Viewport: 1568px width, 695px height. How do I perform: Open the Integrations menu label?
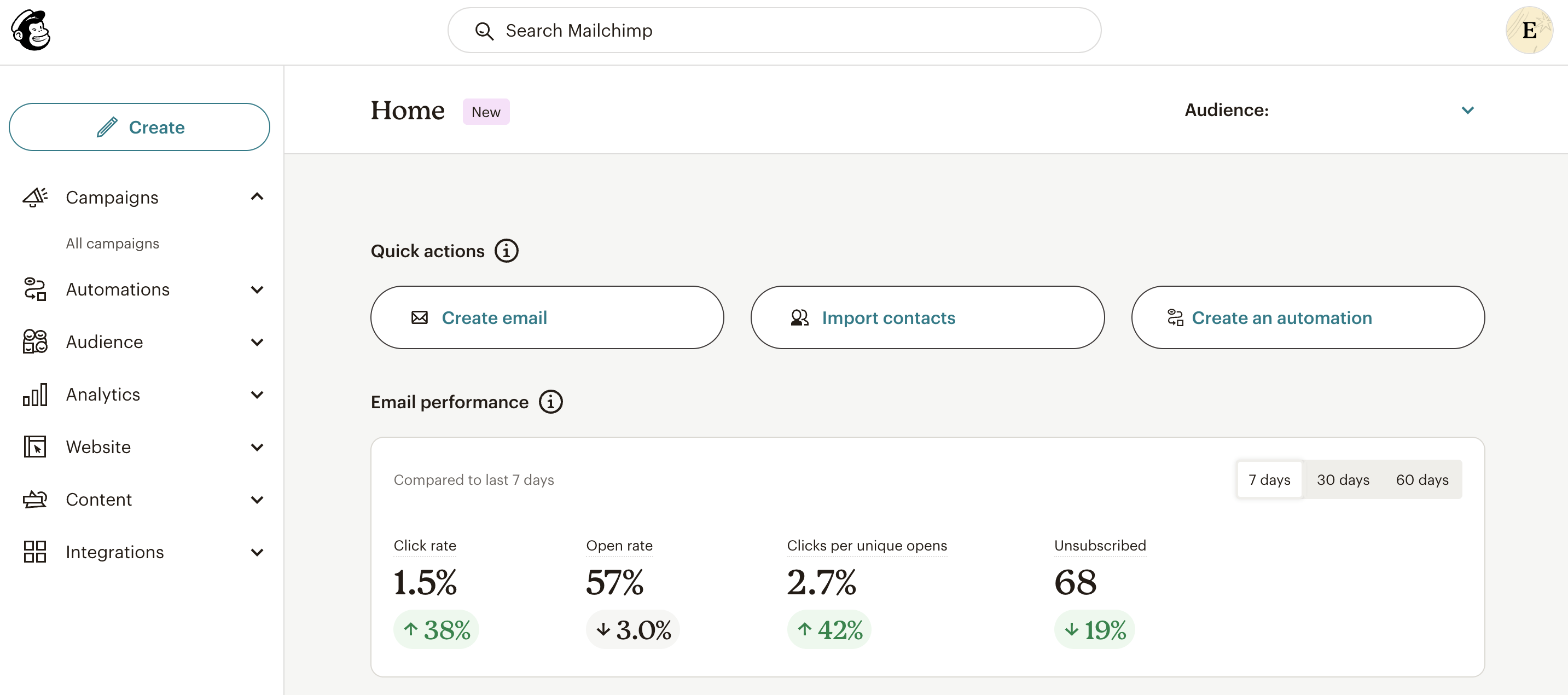coord(114,552)
